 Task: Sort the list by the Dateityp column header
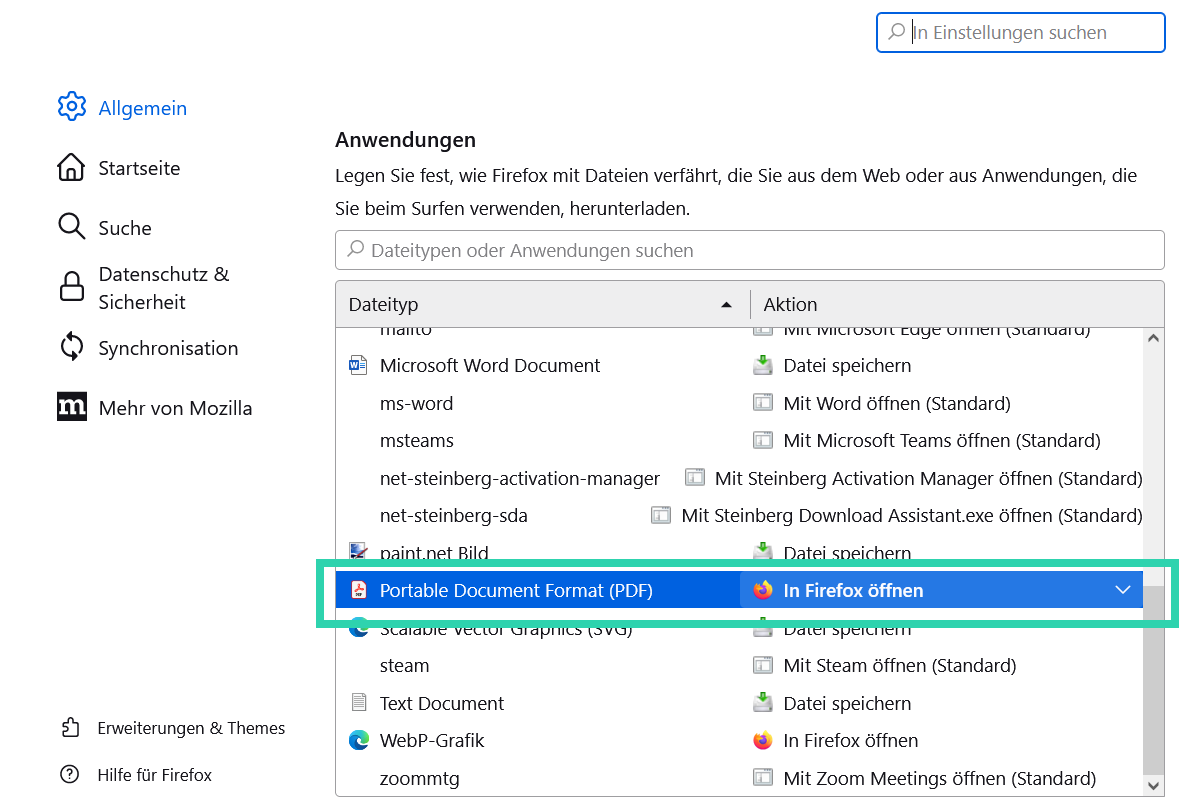pyautogui.click(x=540, y=304)
